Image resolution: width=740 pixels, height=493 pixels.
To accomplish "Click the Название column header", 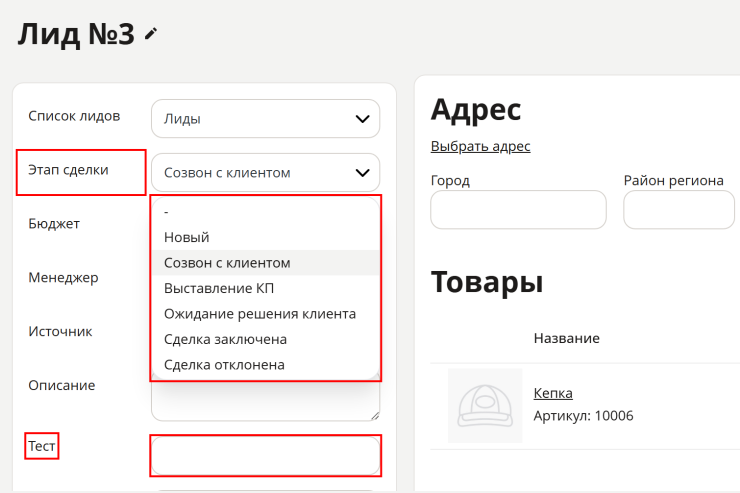I will click(x=566, y=338).
